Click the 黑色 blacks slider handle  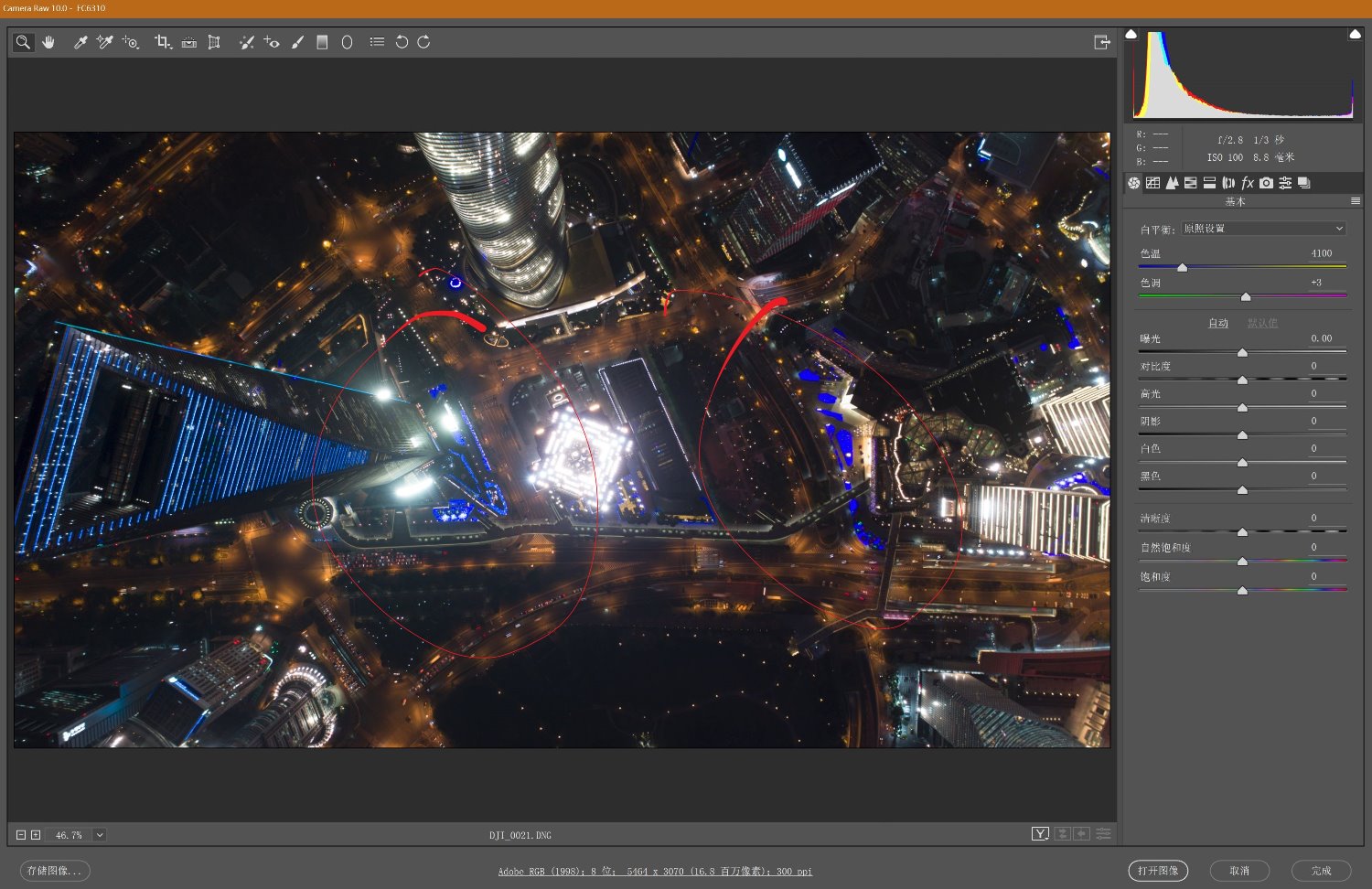(x=1242, y=490)
